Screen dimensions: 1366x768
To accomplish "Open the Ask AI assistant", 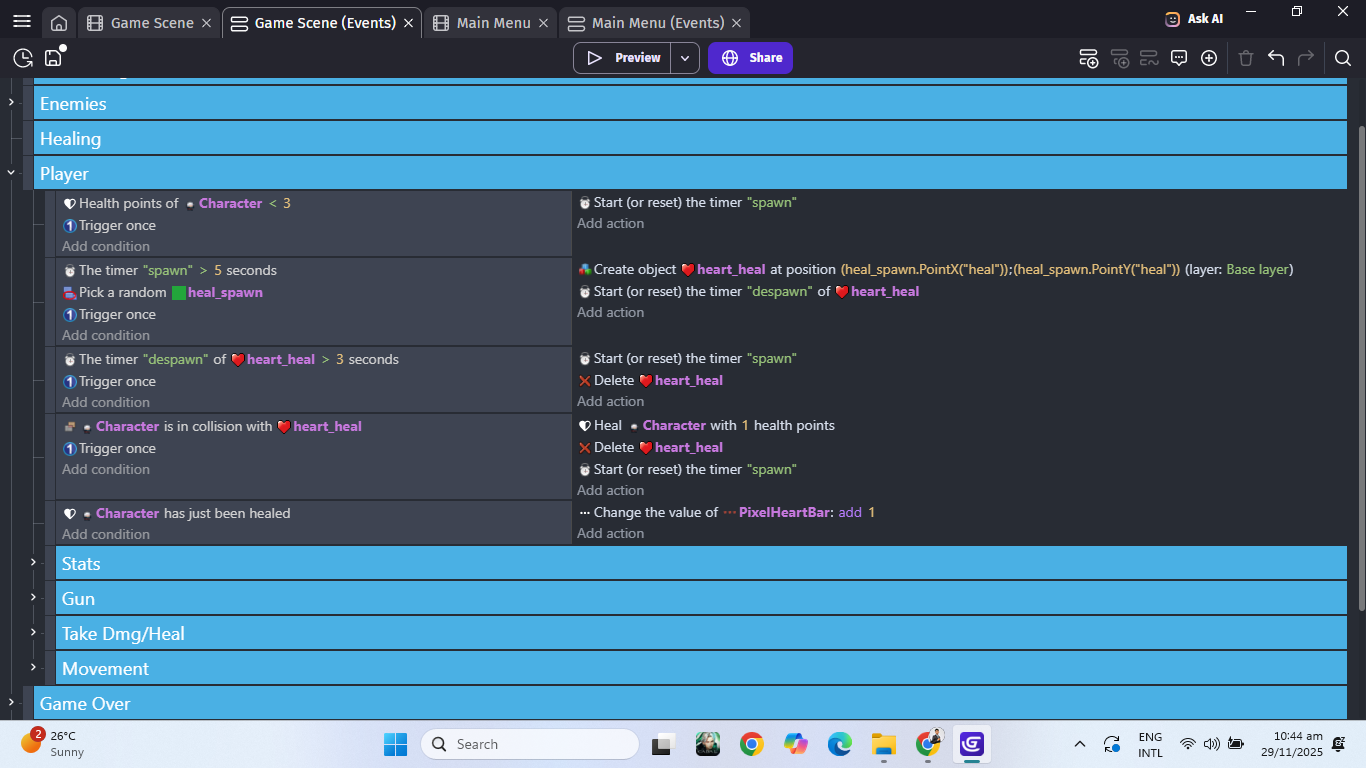I will [x=1194, y=19].
